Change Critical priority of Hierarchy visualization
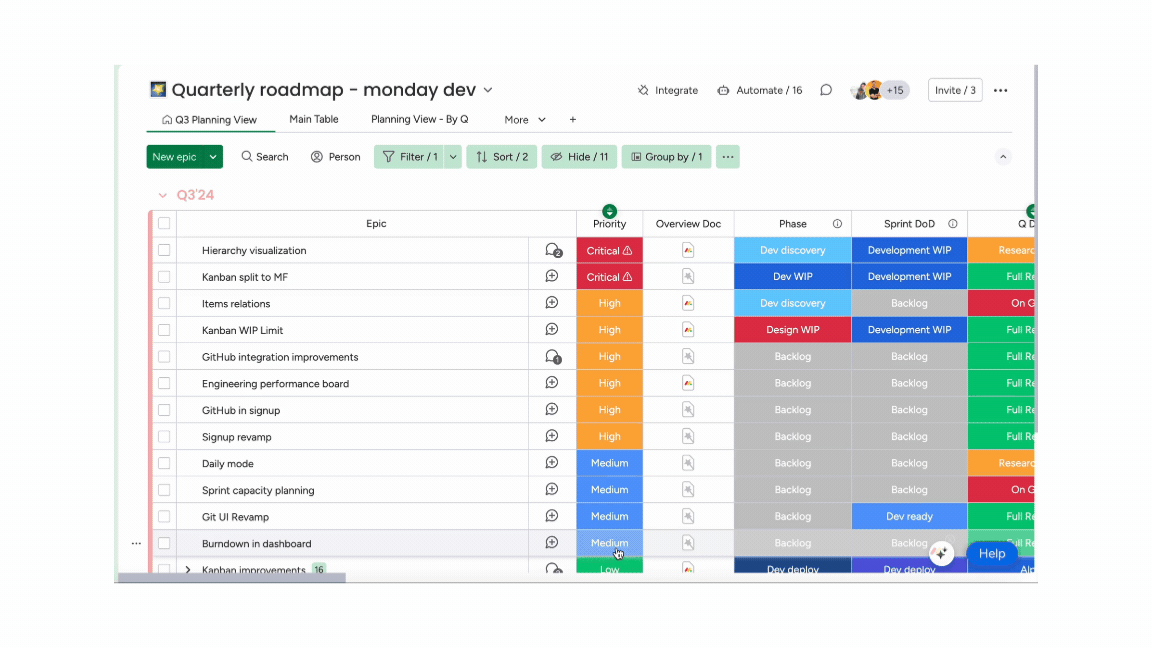 [x=609, y=251]
